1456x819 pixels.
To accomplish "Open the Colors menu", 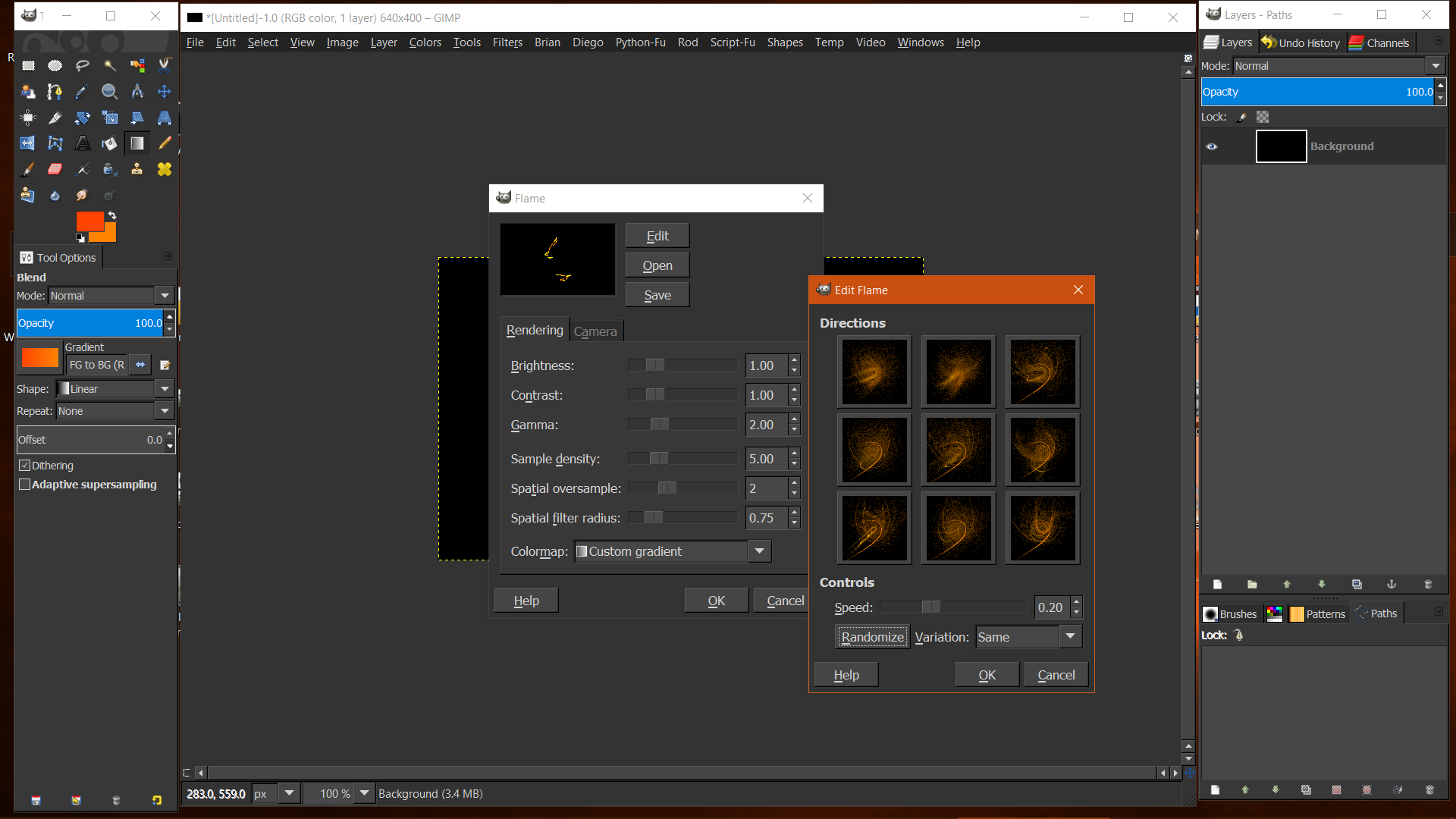I will (425, 42).
